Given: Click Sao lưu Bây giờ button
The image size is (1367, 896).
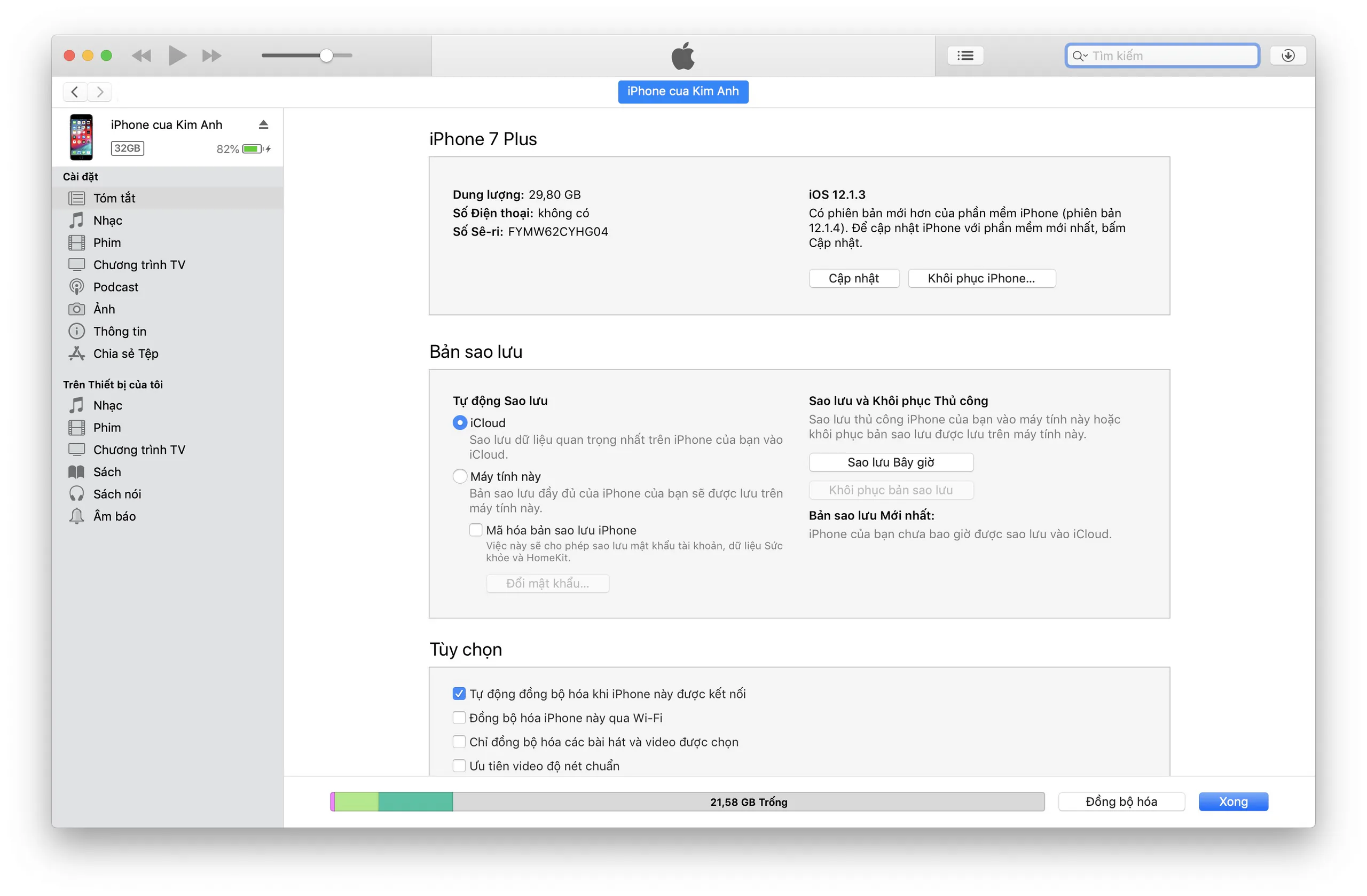Looking at the screenshot, I should click(891, 462).
